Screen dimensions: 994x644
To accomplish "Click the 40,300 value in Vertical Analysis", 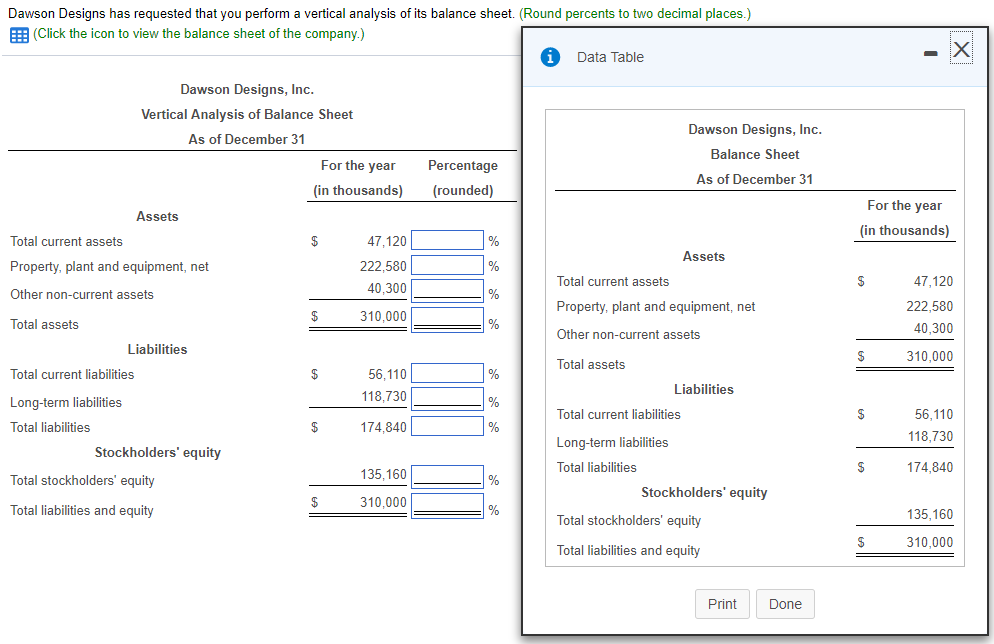I will [x=387, y=288].
